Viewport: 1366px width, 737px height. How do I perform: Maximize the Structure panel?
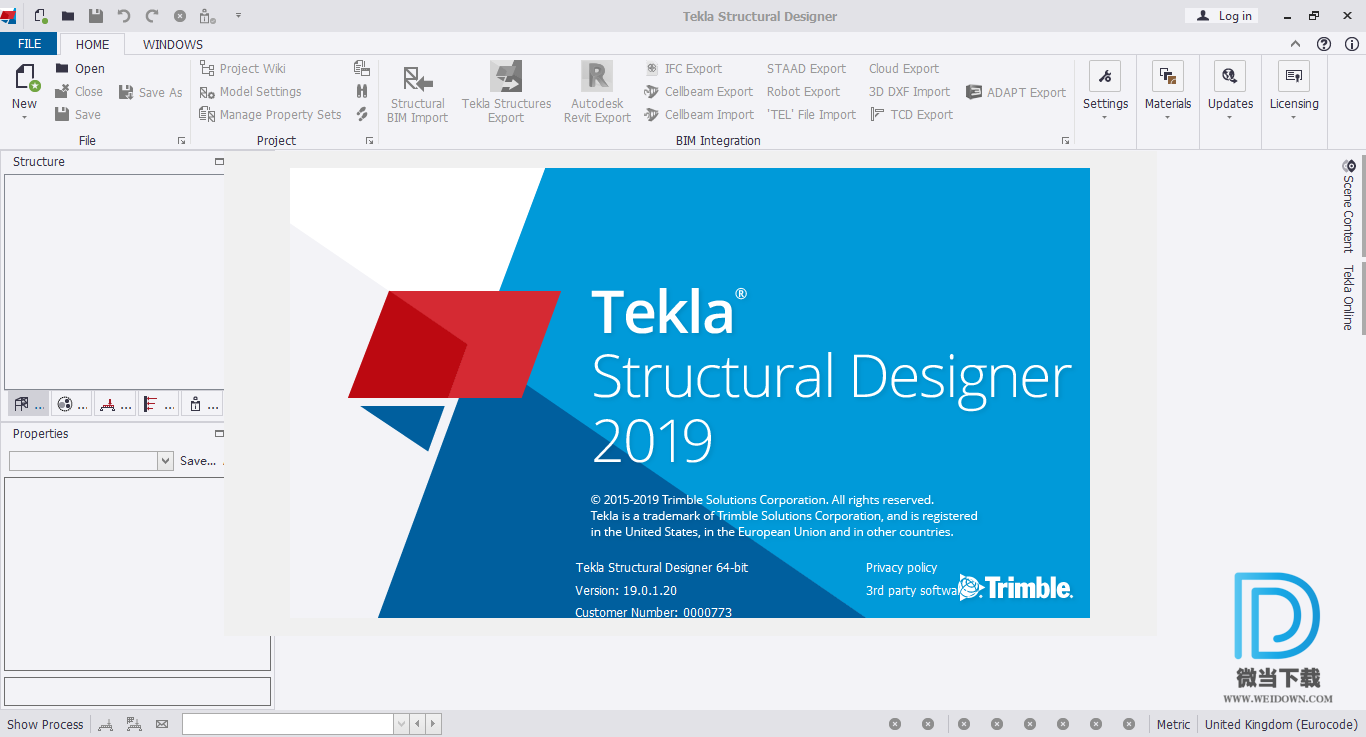click(219, 162)
